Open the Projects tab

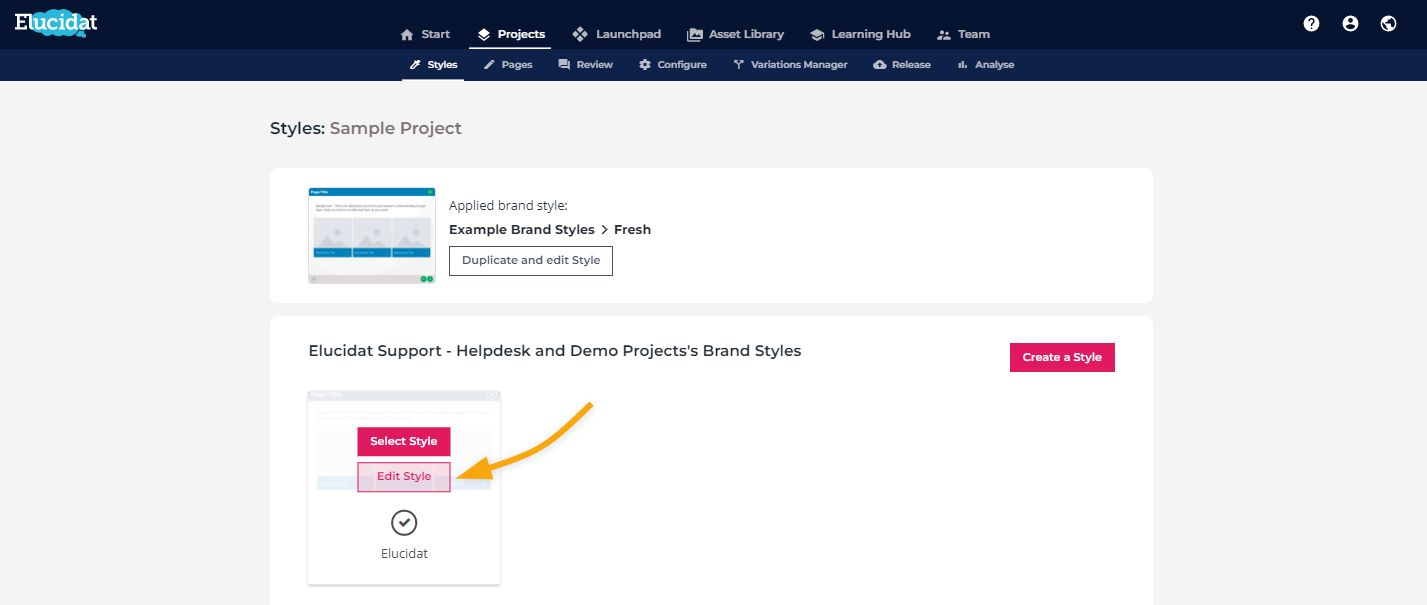[x=511, y=34]
